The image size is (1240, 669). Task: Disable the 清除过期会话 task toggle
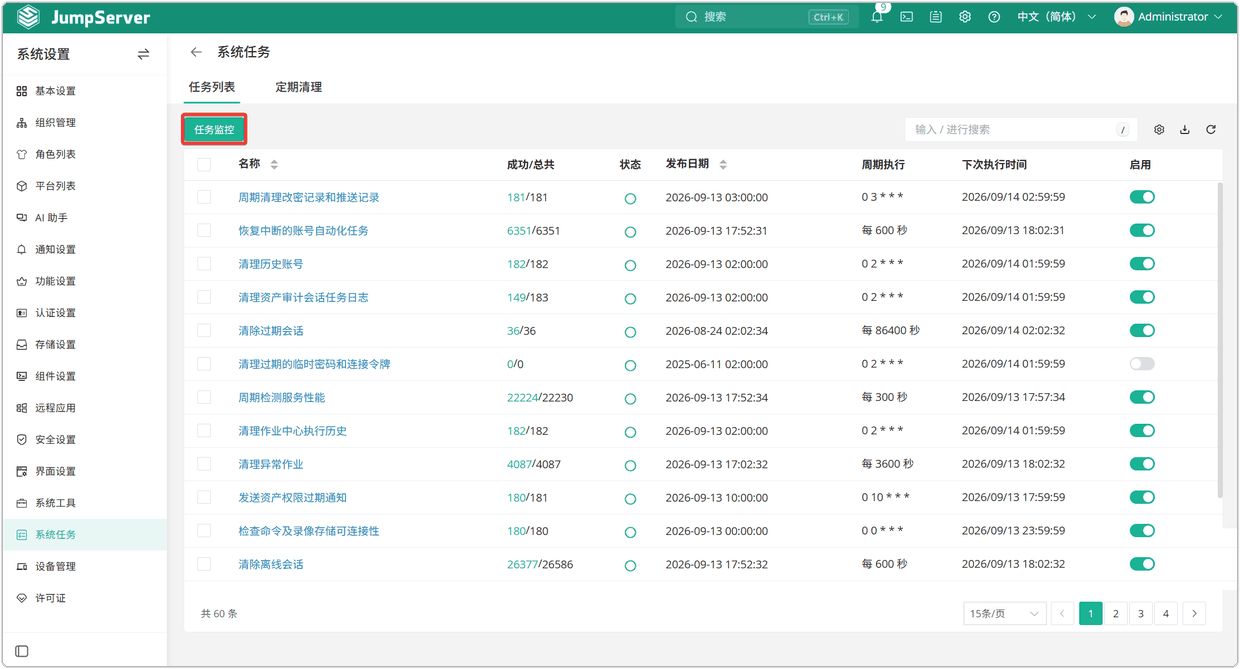point(1142,330)
